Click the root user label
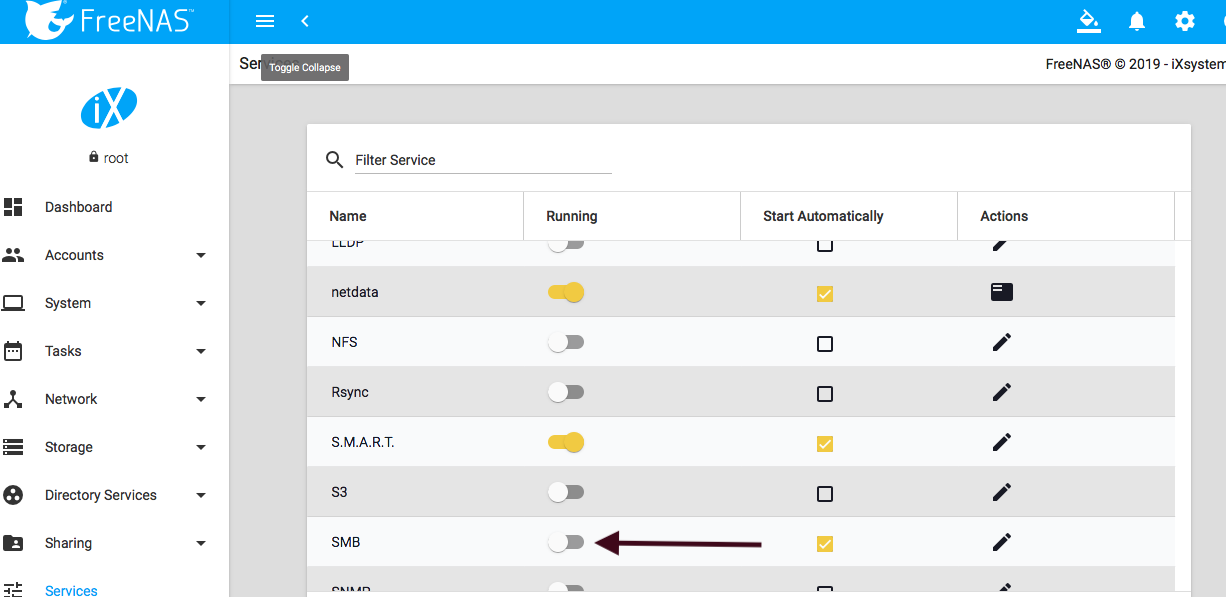 click(116, 158)
